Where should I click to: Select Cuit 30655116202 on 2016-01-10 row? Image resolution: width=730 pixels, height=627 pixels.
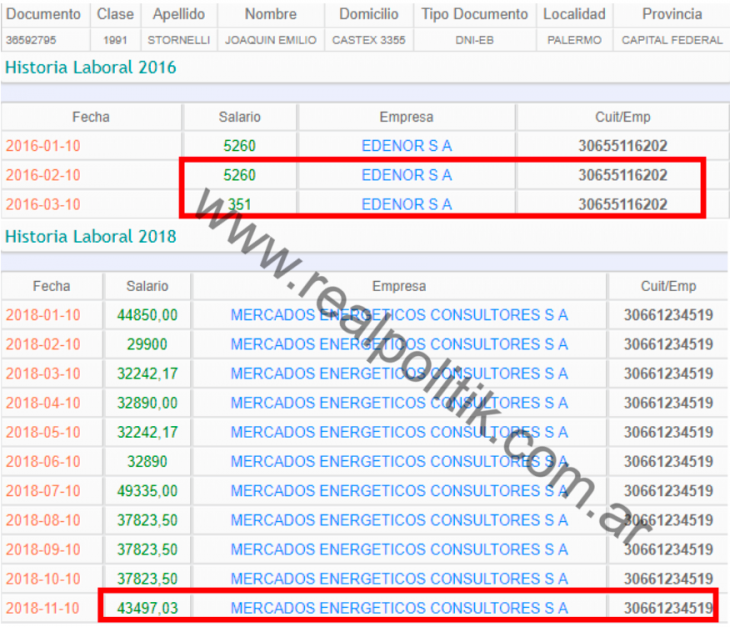pyautogui.click(x=622, y=146)
